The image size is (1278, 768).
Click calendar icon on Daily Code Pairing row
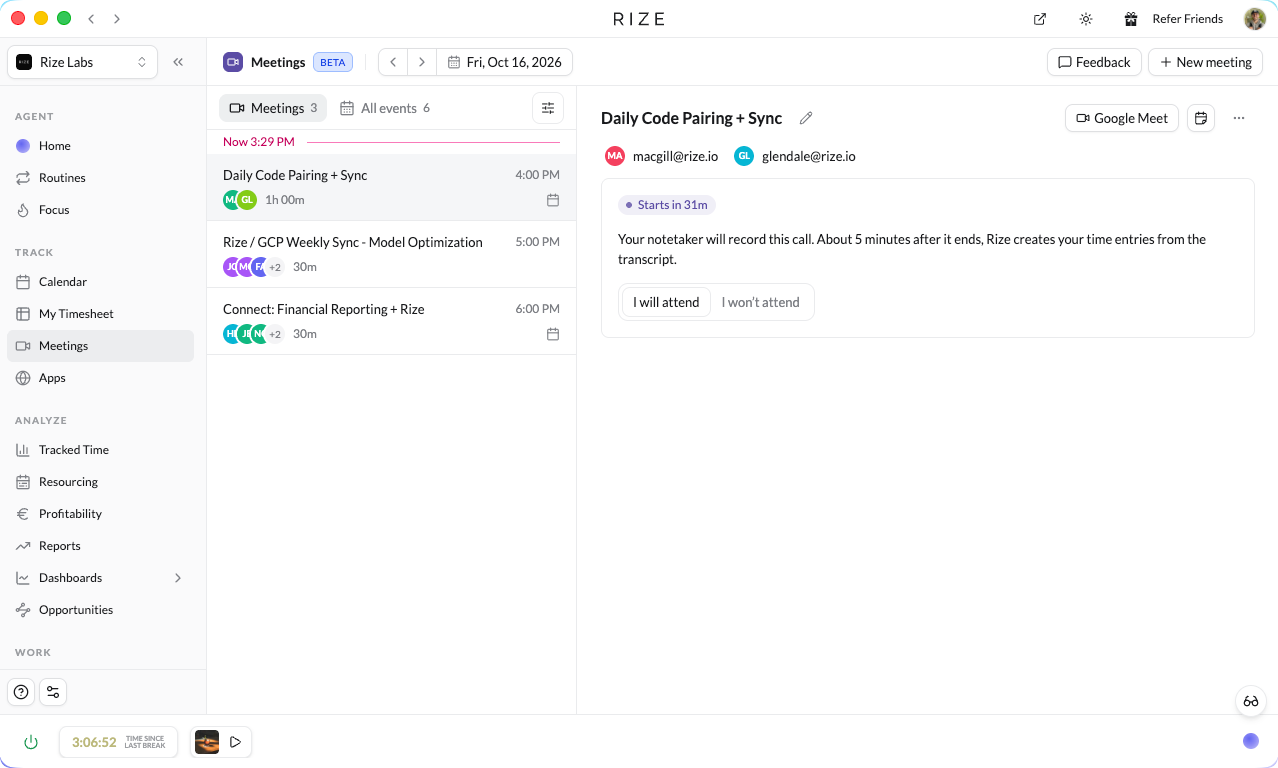coord(553,200)
